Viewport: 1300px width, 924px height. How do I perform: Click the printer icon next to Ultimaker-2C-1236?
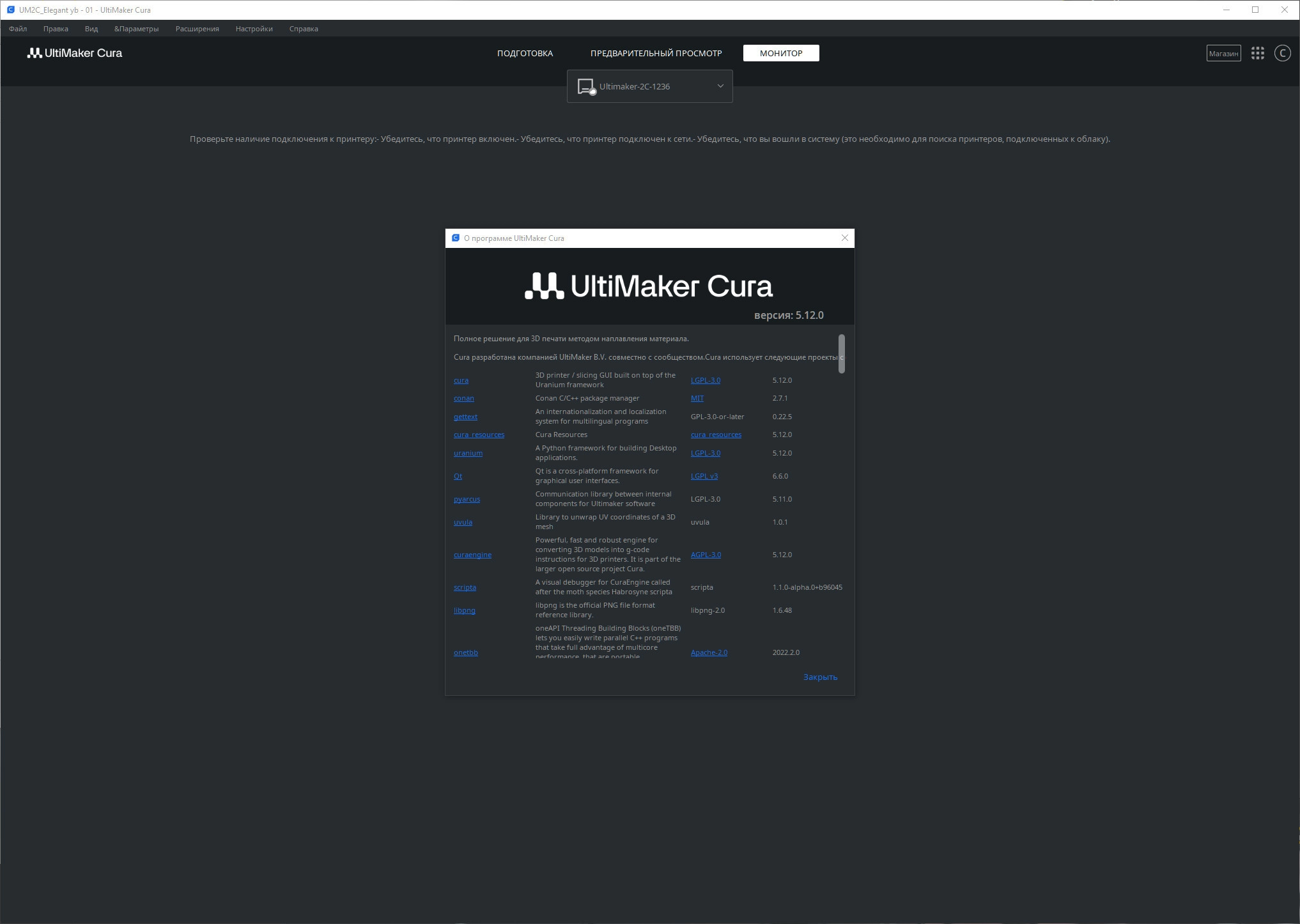[x=585, y=86]
